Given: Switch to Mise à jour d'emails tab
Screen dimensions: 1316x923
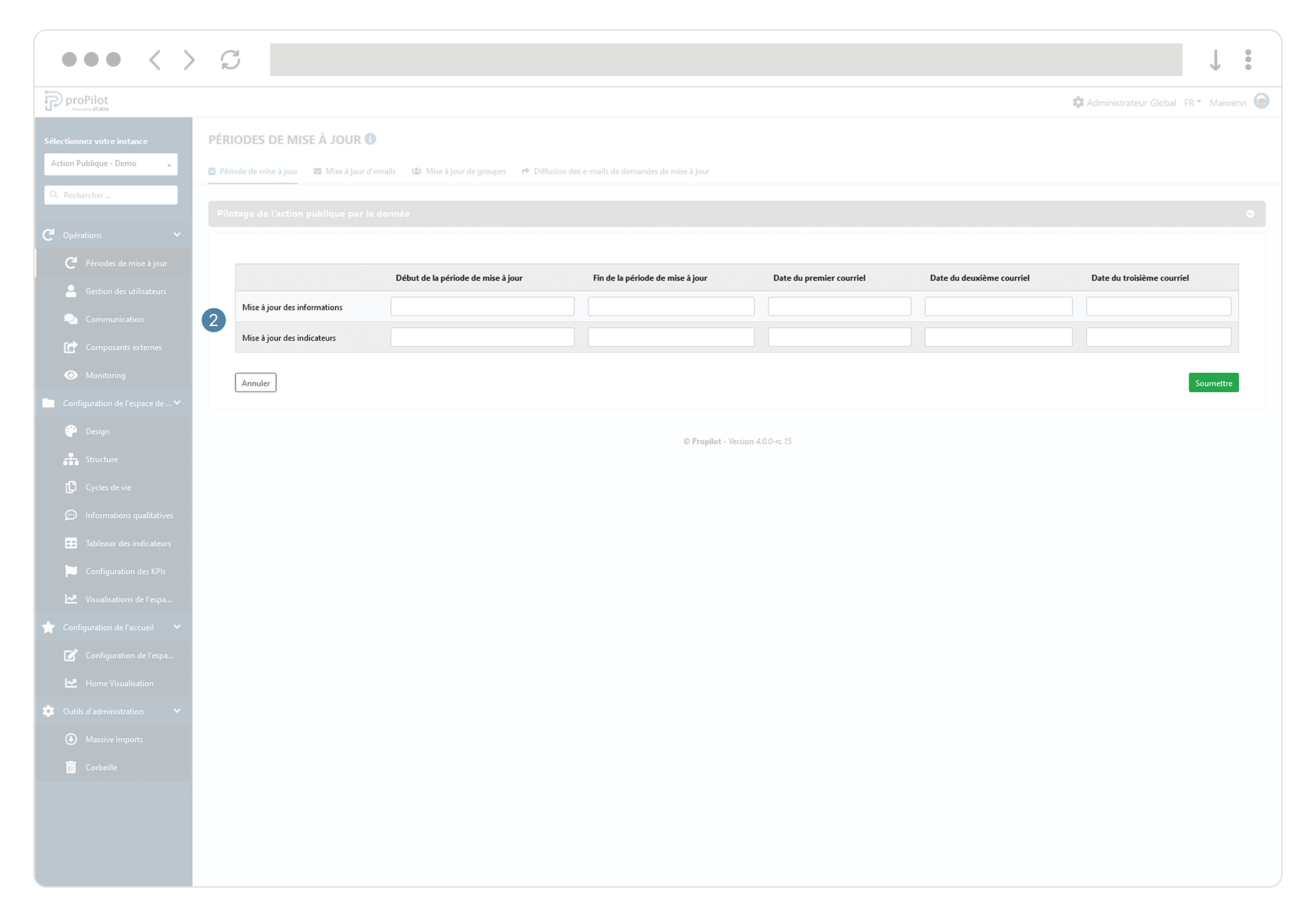Looking at the screenshot, I should coord(355,171).
